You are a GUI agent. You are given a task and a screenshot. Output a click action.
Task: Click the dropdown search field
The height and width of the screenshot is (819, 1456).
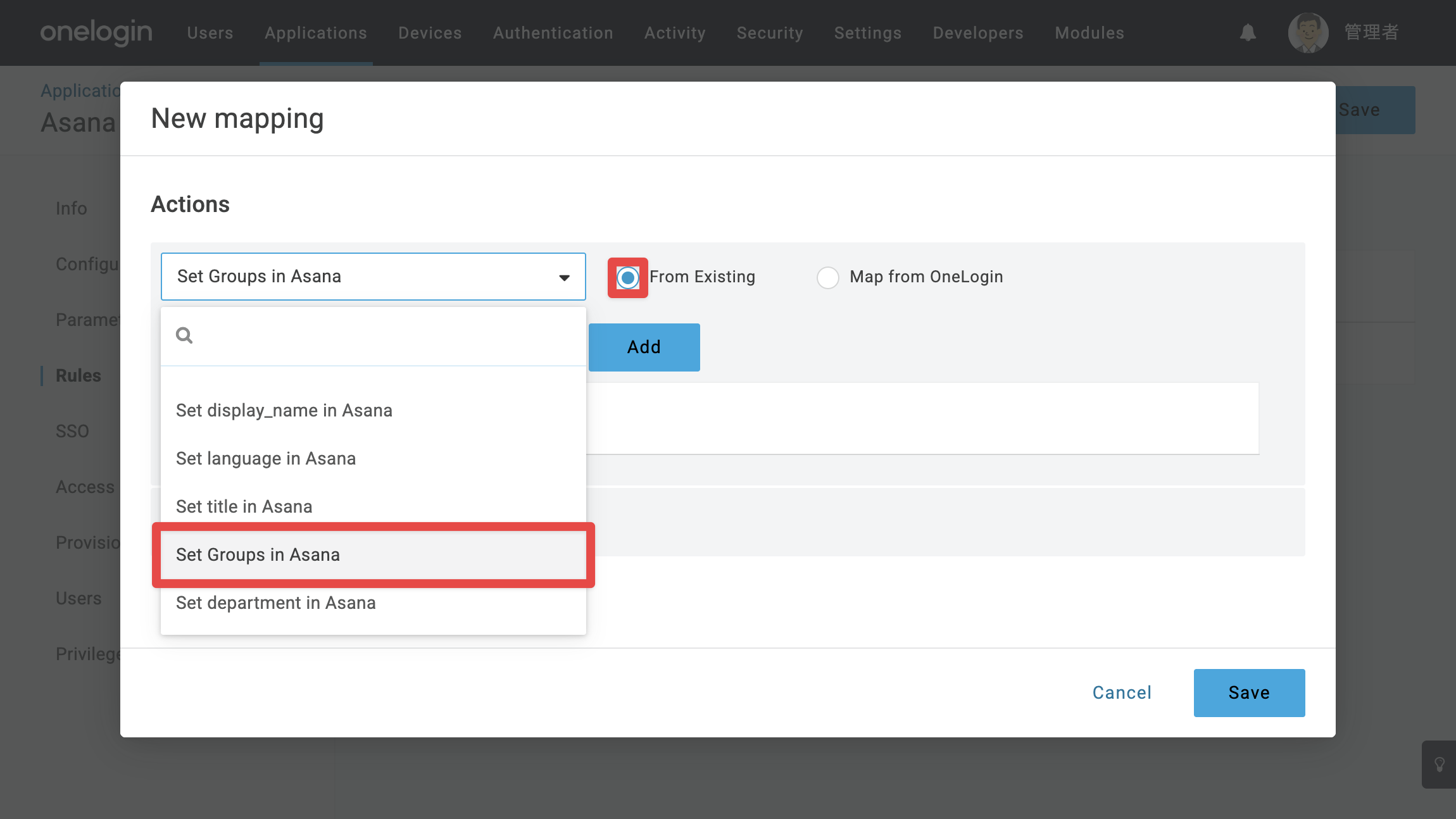coord(373,335)
